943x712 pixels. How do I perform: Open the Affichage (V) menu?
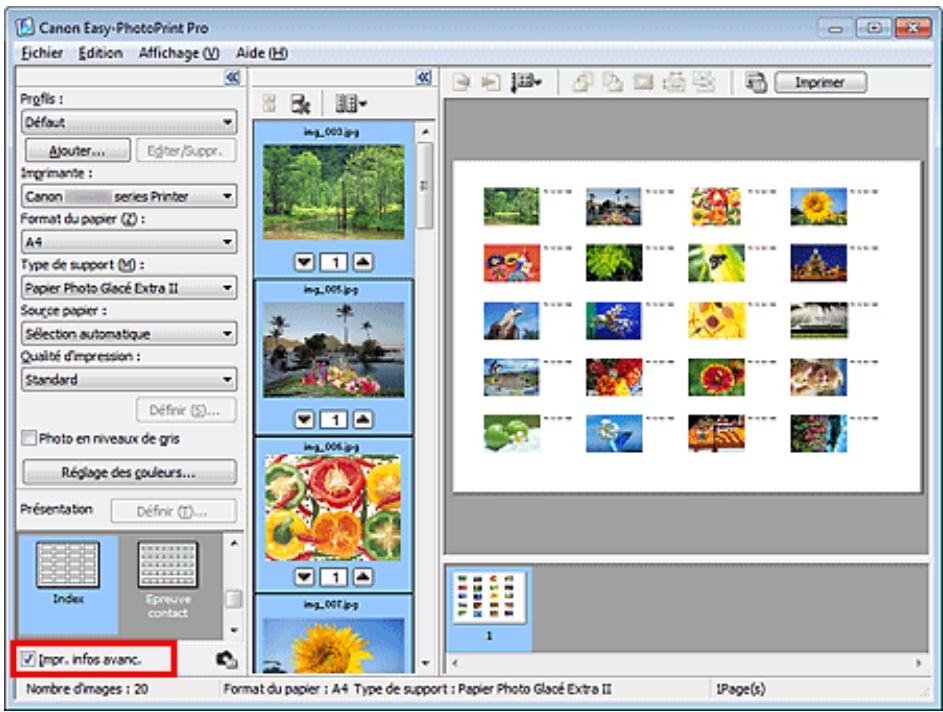coord(179,53)
